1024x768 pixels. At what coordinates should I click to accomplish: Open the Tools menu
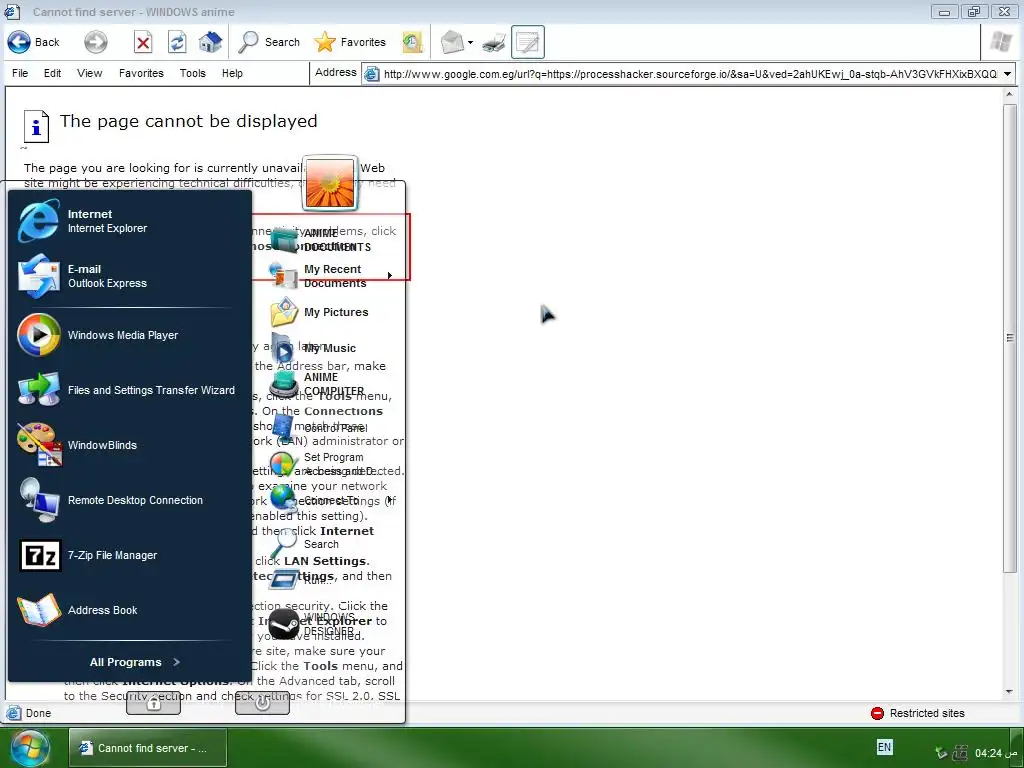coord(193,73)
